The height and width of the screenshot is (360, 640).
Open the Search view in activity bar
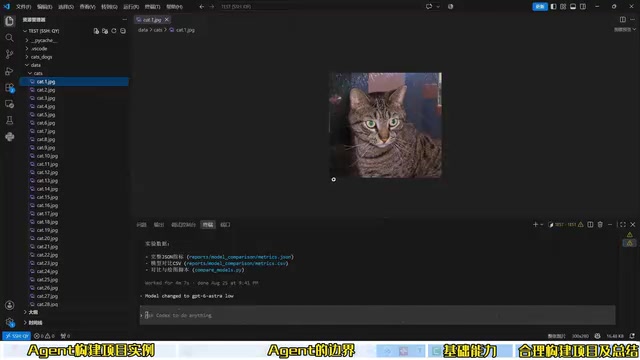[x=9, y=38]
